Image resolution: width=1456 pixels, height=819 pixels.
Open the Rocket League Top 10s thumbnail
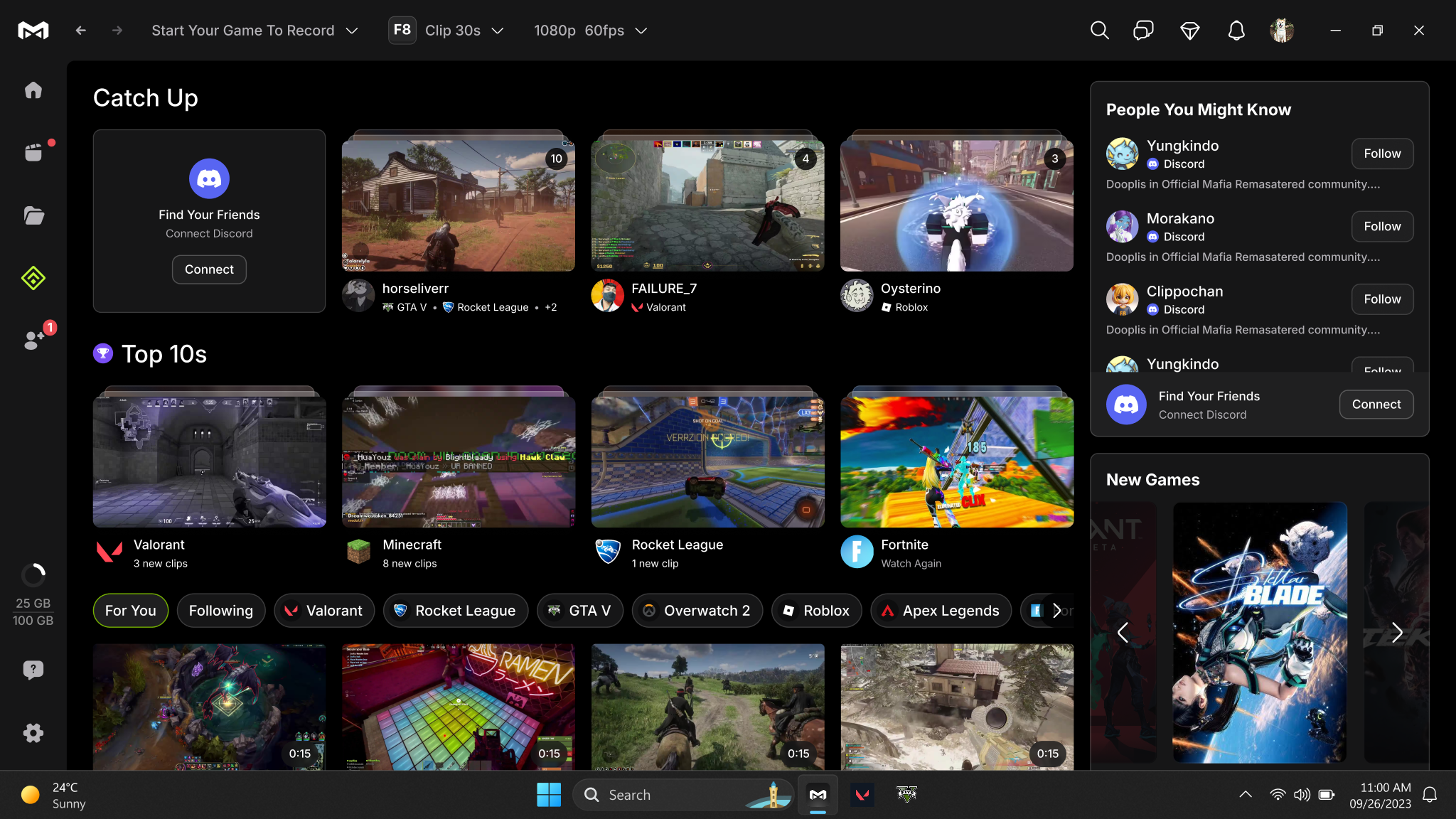(708, 461)
